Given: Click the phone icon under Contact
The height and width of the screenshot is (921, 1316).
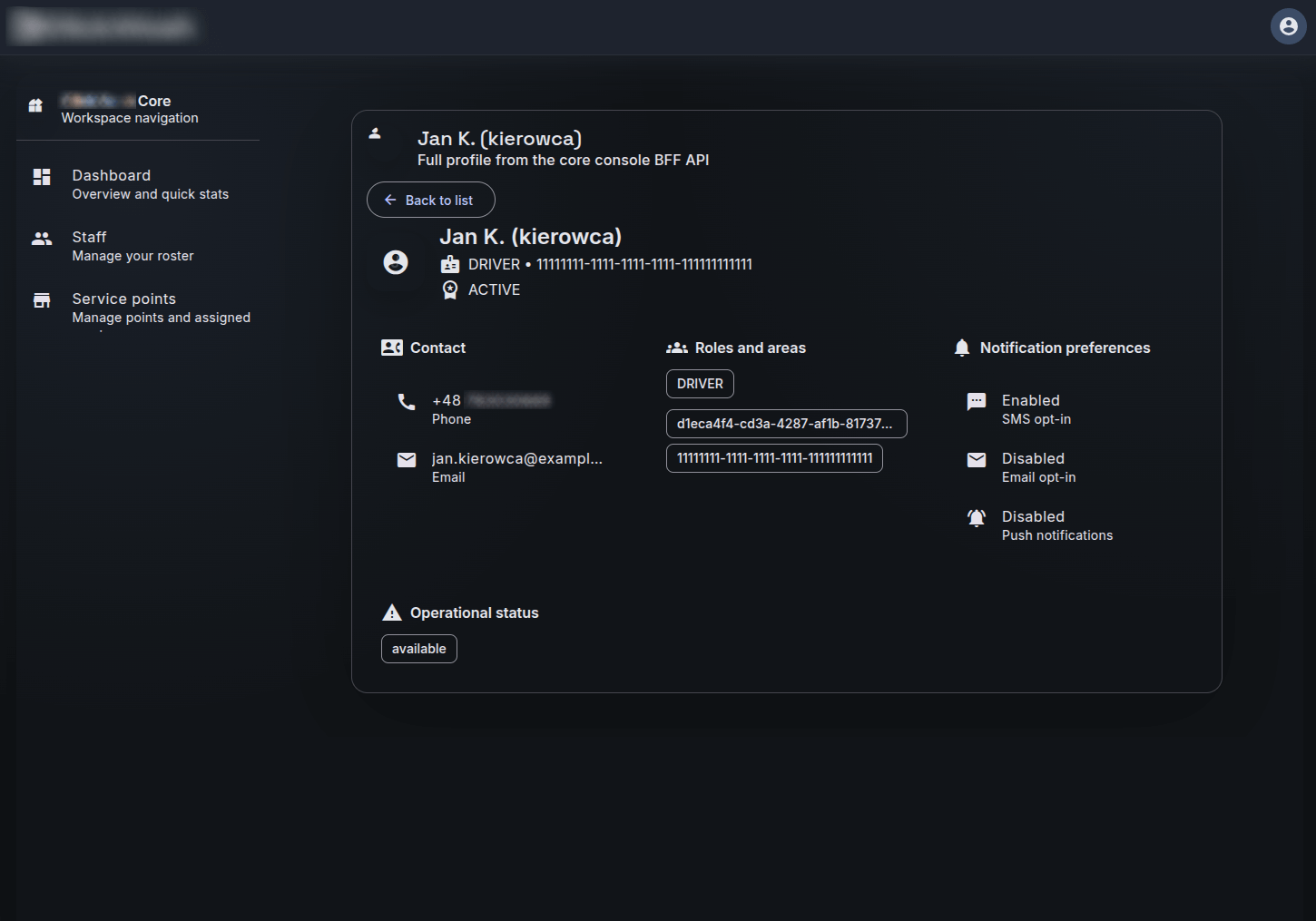Looking at the screenshot, I should 407,402.
